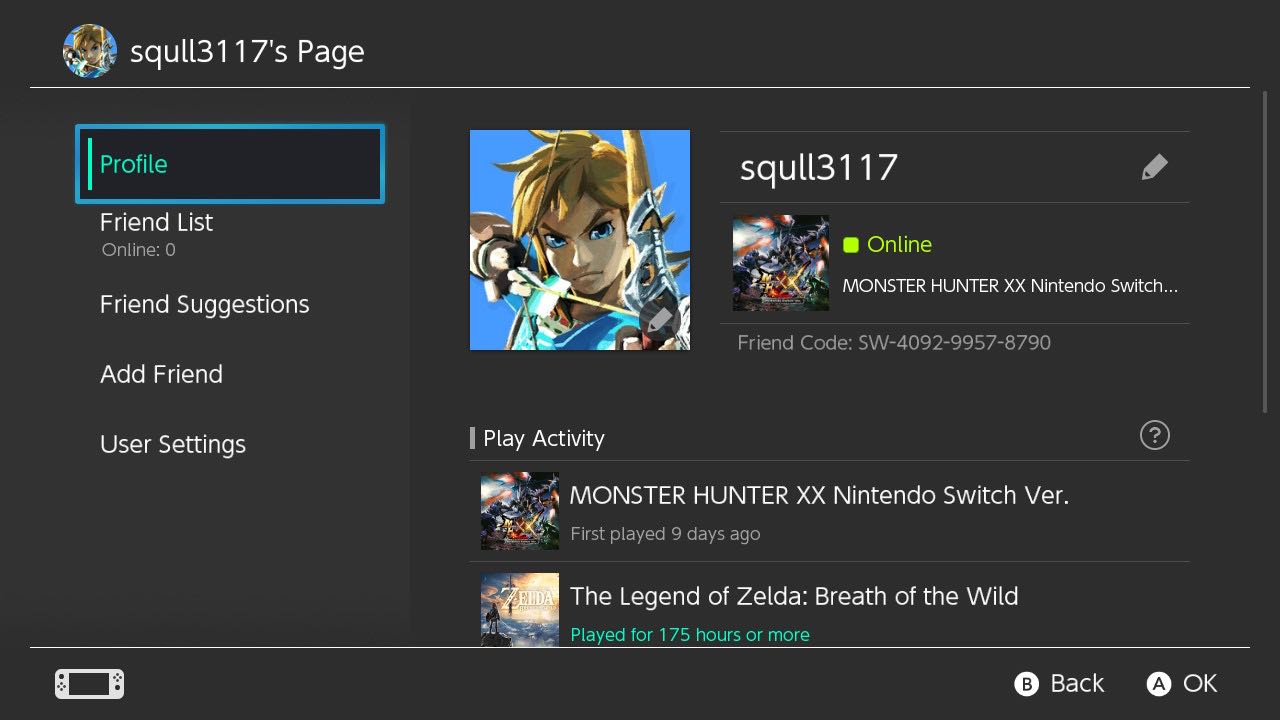1280x720 pixels.
Task: Click the edit pencil on the profile picture
Action: point(660,321)
